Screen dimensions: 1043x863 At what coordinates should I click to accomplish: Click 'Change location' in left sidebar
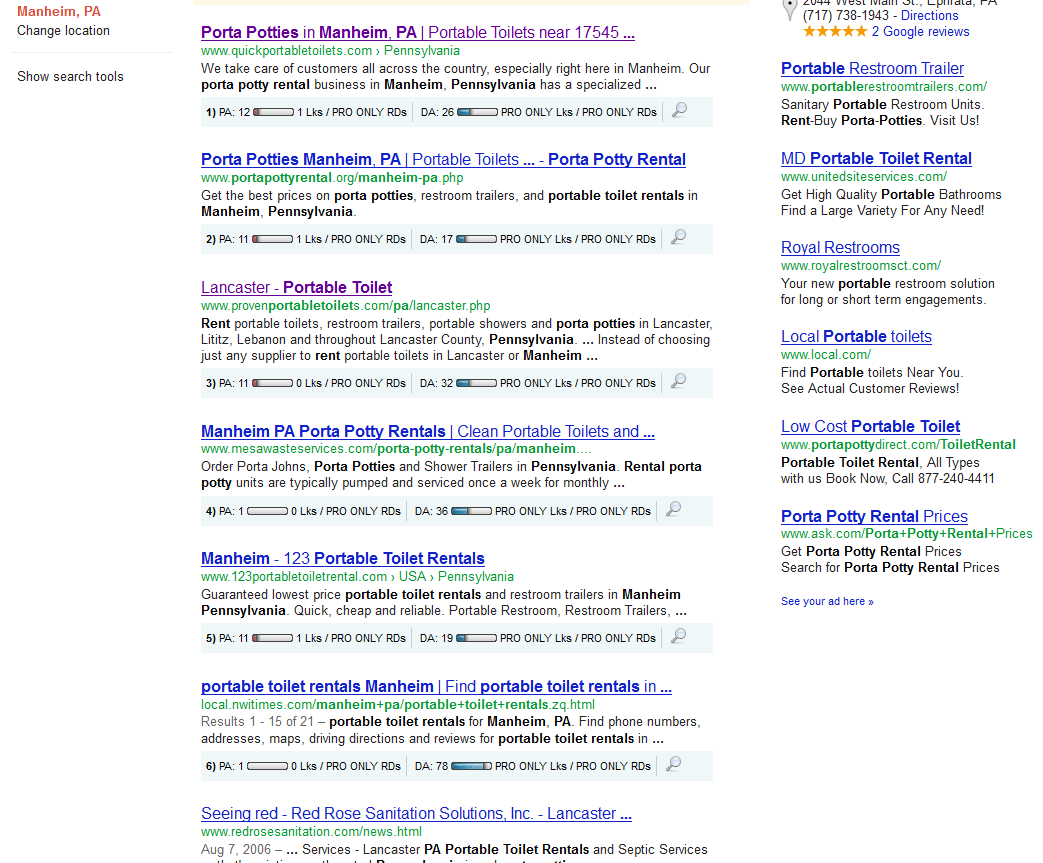coord(63,31)
